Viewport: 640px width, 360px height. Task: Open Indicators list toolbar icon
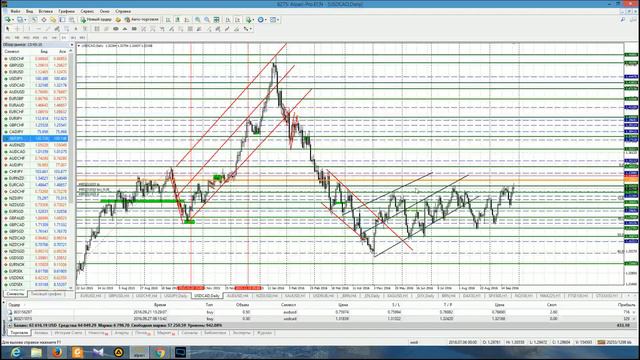[249, 20]
